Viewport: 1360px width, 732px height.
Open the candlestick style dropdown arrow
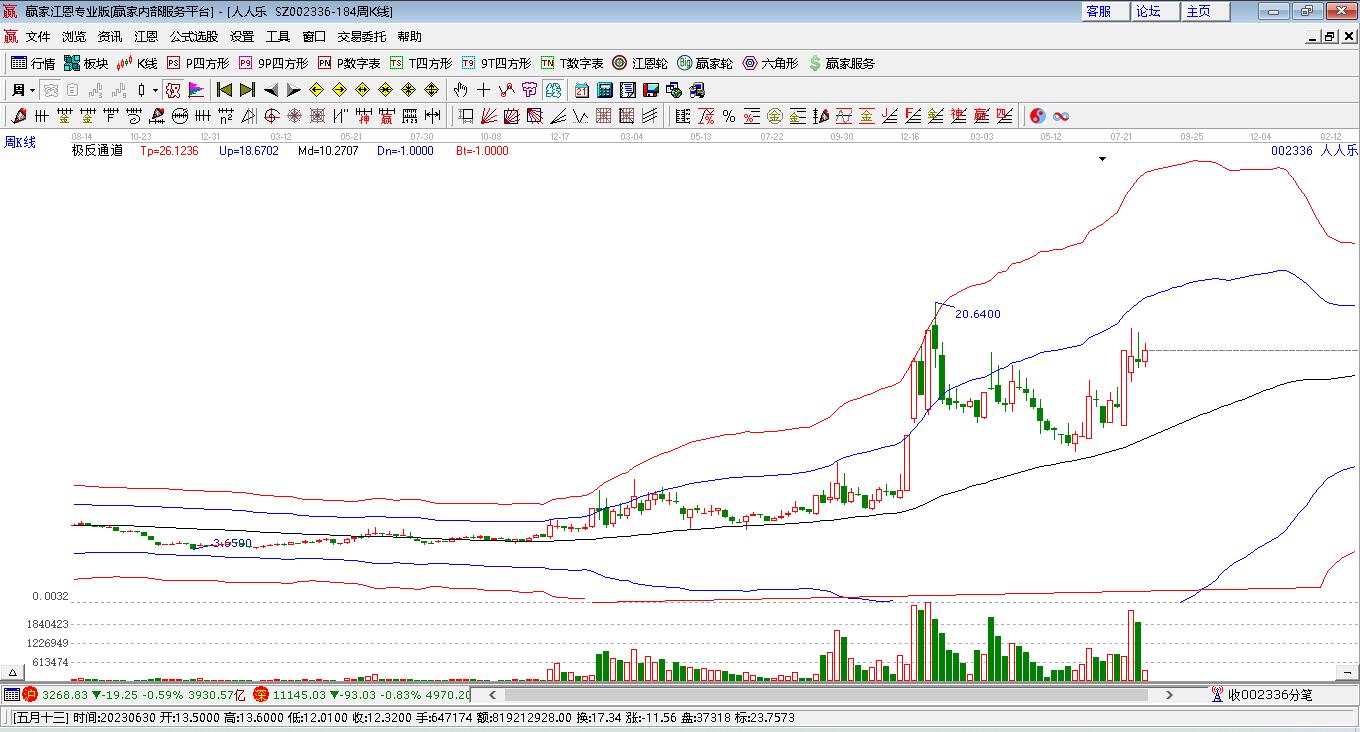[x=155, y=90]
